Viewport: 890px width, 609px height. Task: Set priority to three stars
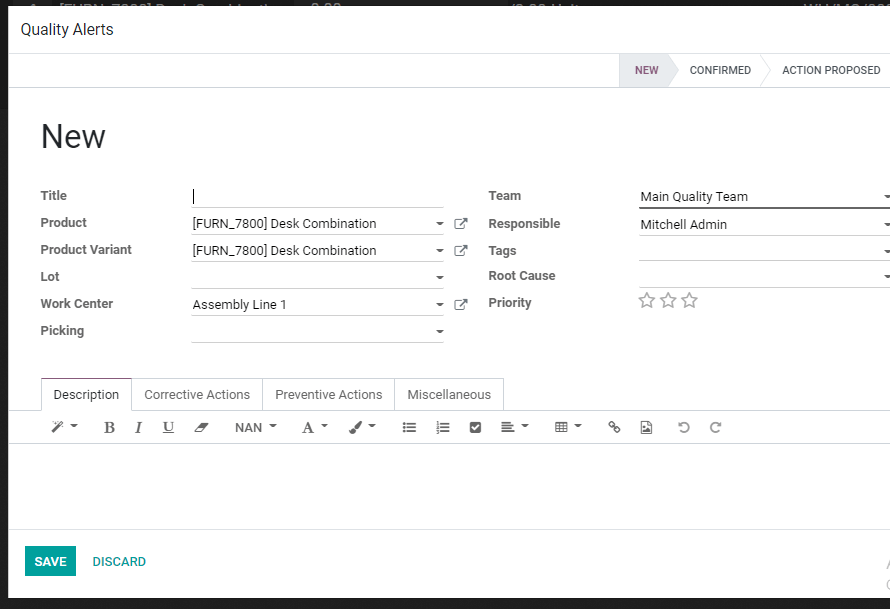(689, 300)
